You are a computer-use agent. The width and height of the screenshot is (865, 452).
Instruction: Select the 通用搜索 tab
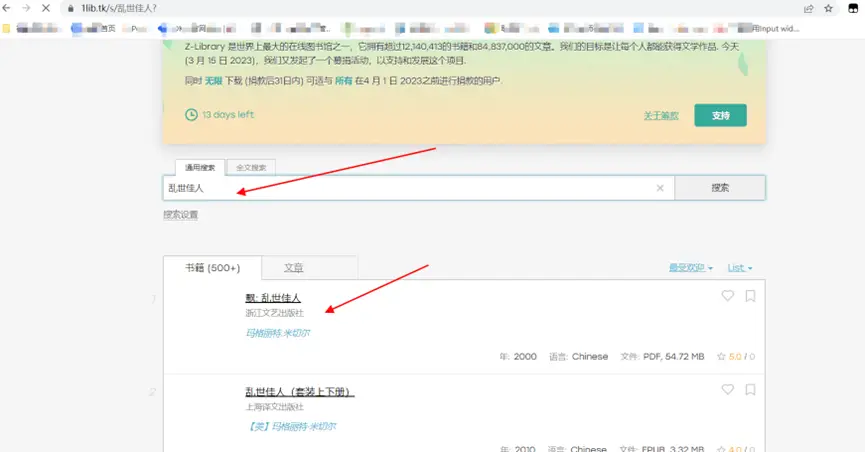pos(200,168)
